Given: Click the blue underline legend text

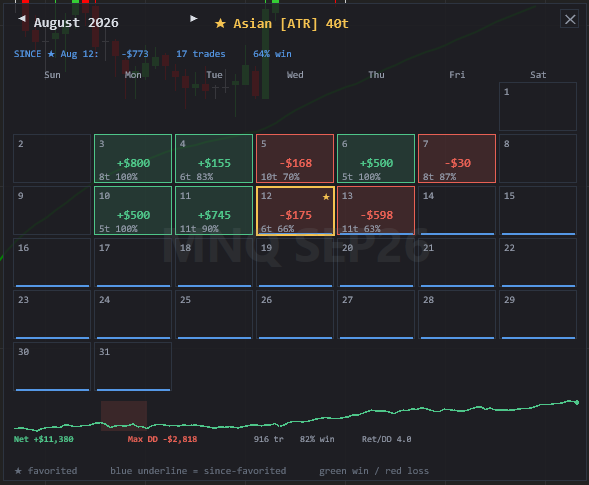Looking at the screenshot, I should click(198, 471).
